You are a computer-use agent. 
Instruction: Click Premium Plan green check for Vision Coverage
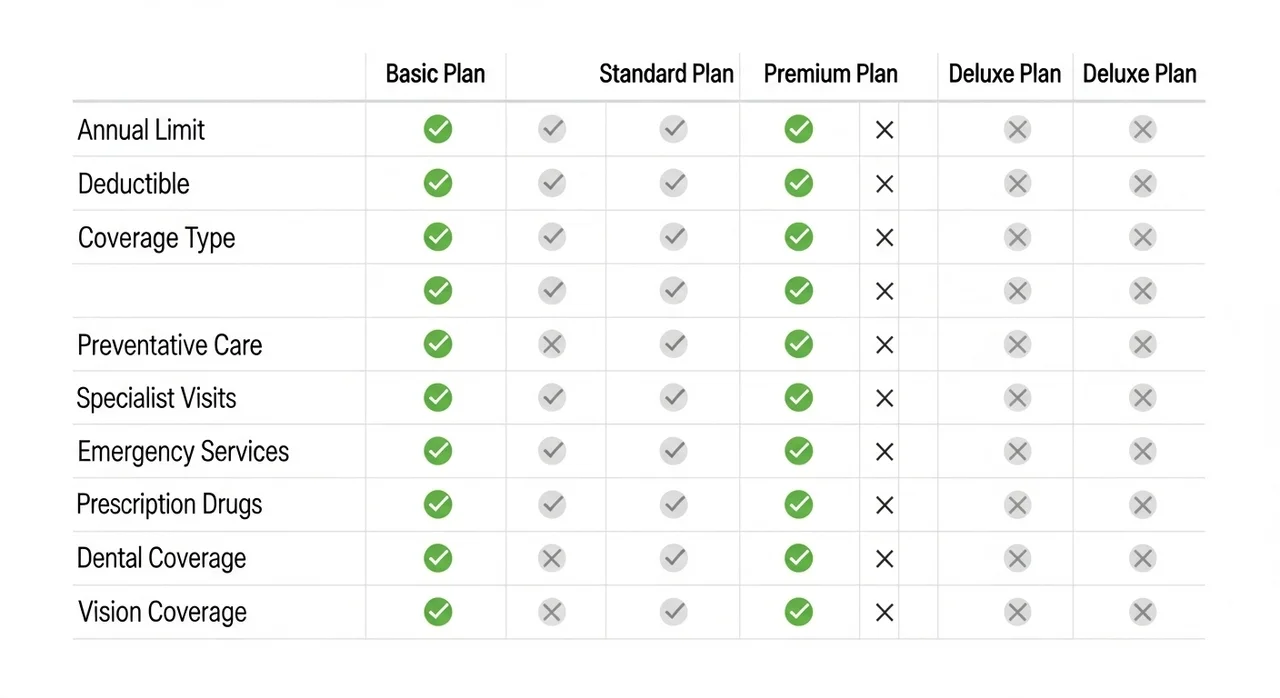point(798,612)
